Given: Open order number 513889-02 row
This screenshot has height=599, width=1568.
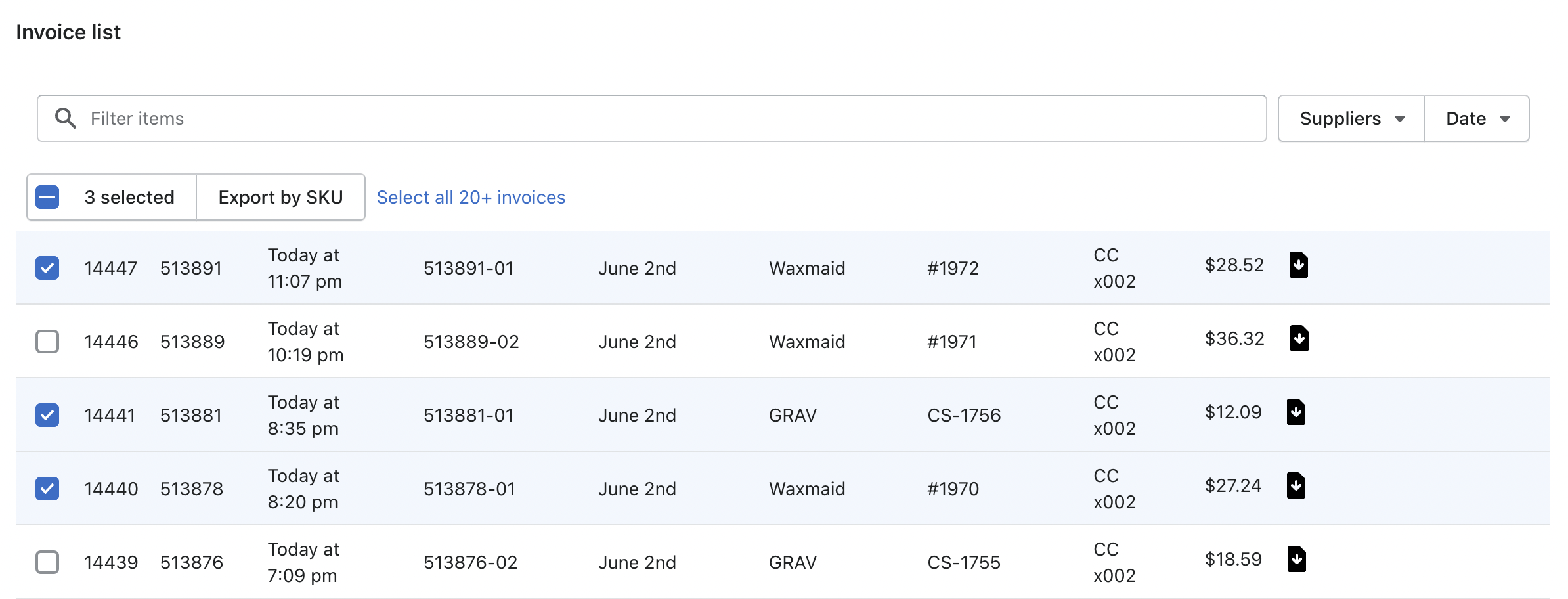Looking at the screenshot, I should pos(471,342).
